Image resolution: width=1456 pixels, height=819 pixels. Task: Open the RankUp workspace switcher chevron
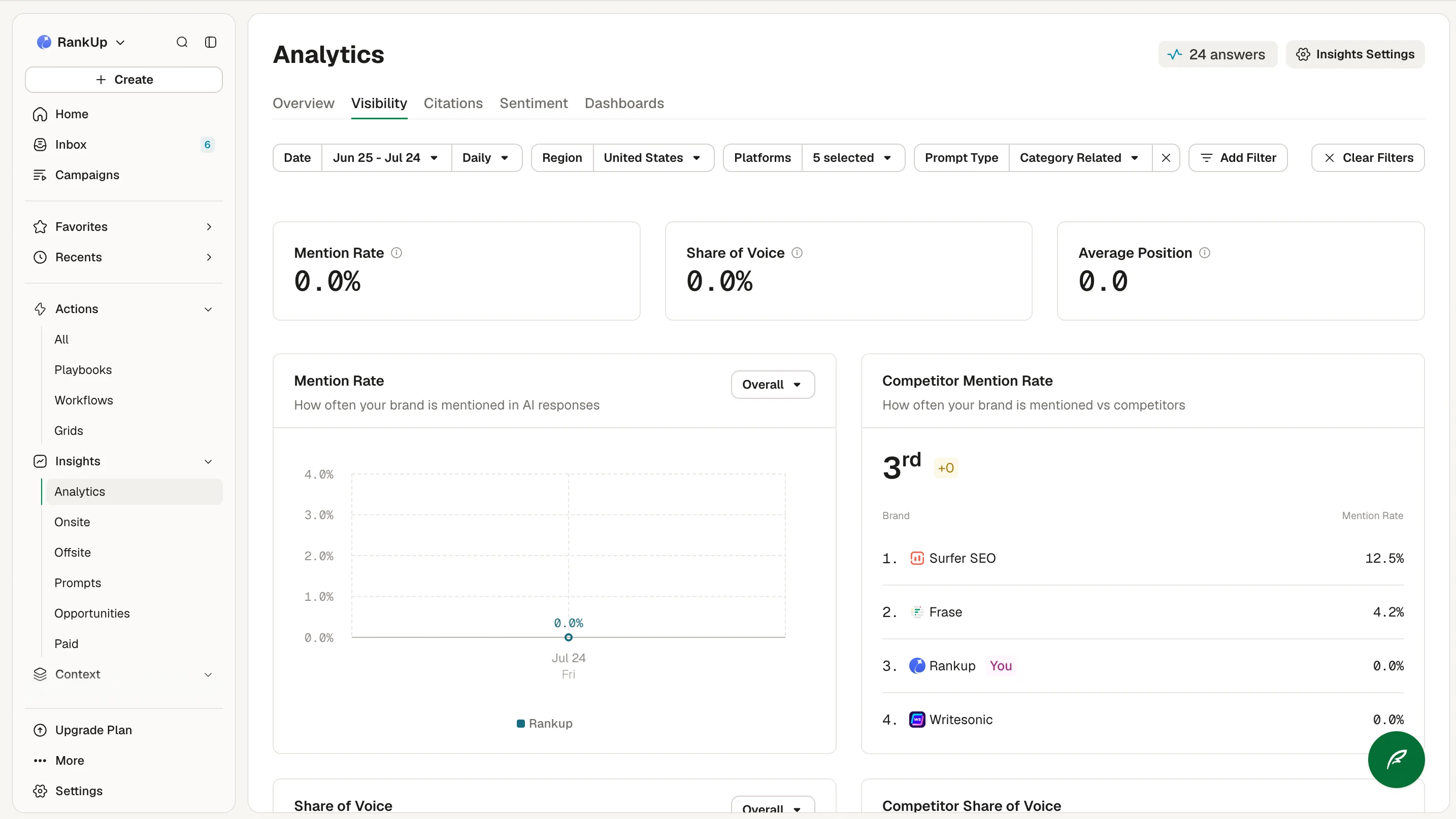120,43
